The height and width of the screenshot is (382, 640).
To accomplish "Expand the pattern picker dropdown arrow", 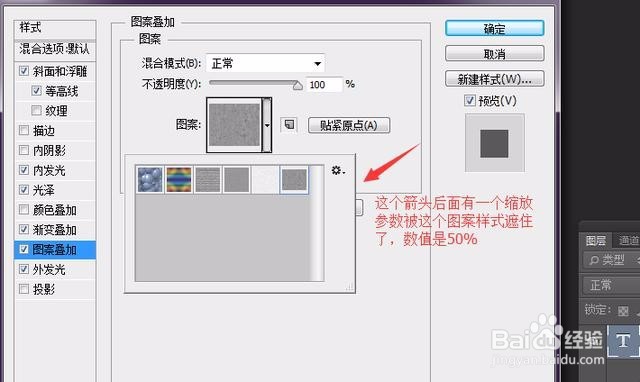I will tap(267, 125).
